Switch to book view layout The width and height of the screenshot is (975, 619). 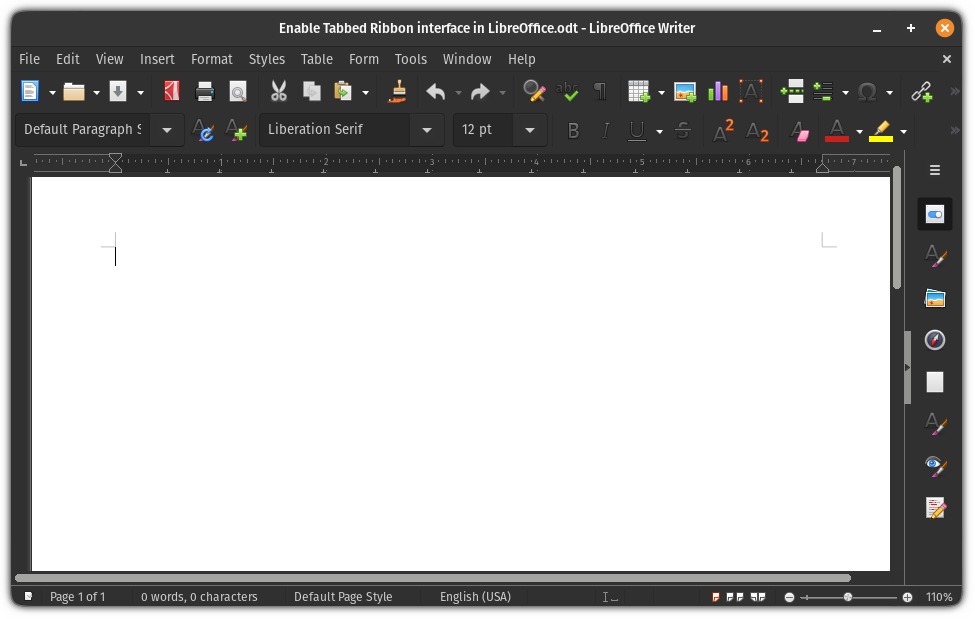point(757,596)
